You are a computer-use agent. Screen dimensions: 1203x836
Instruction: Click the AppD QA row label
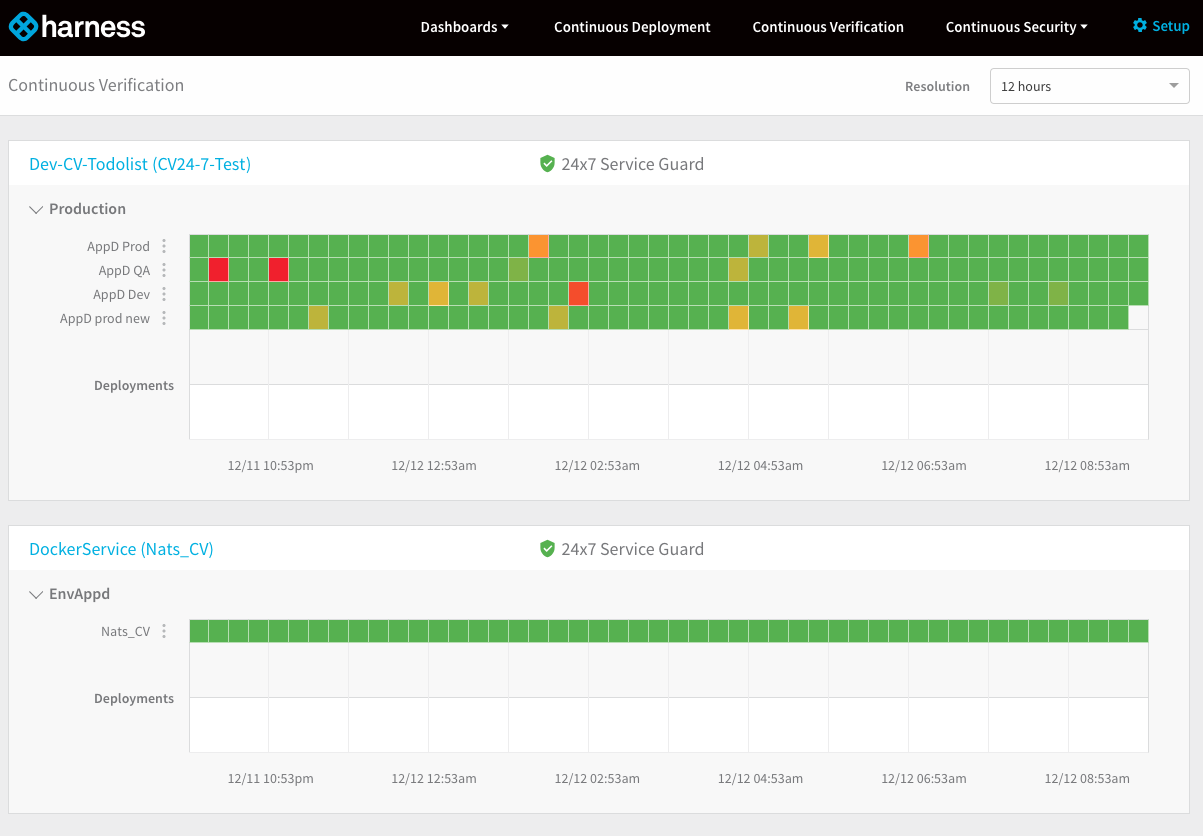(124, 270)
